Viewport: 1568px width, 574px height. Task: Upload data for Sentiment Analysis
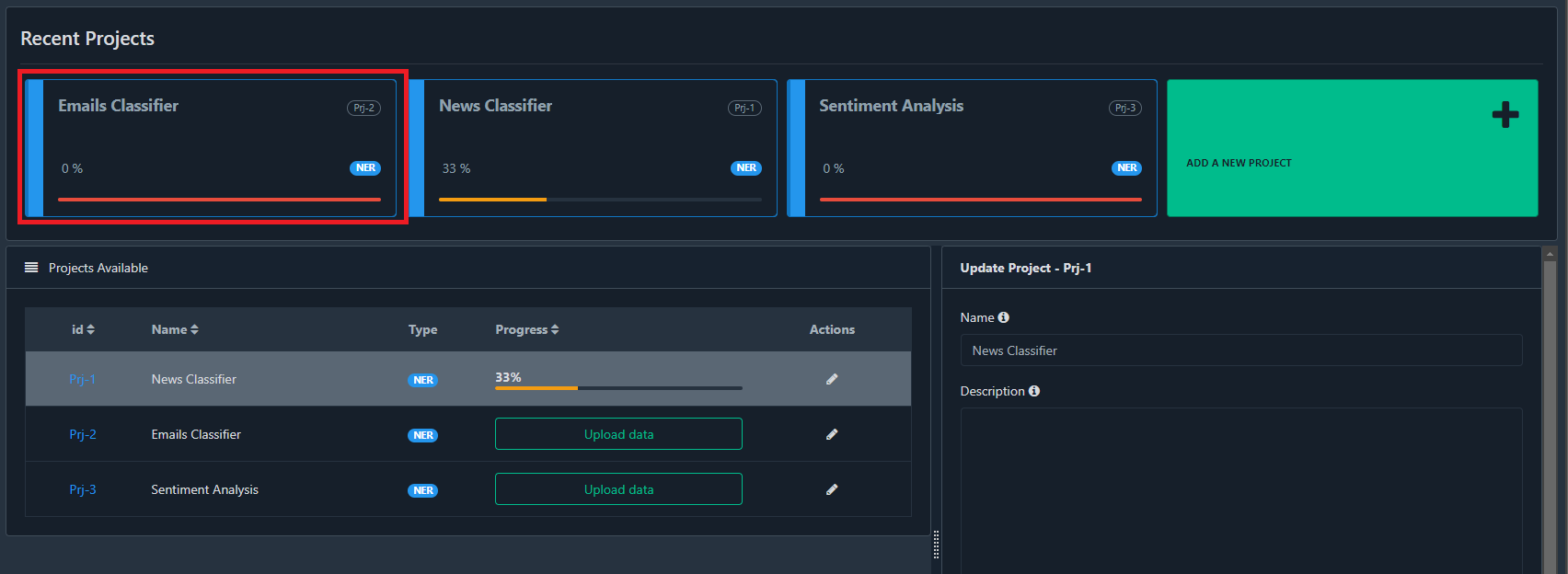pyautogui.click(x=618, y=489)
